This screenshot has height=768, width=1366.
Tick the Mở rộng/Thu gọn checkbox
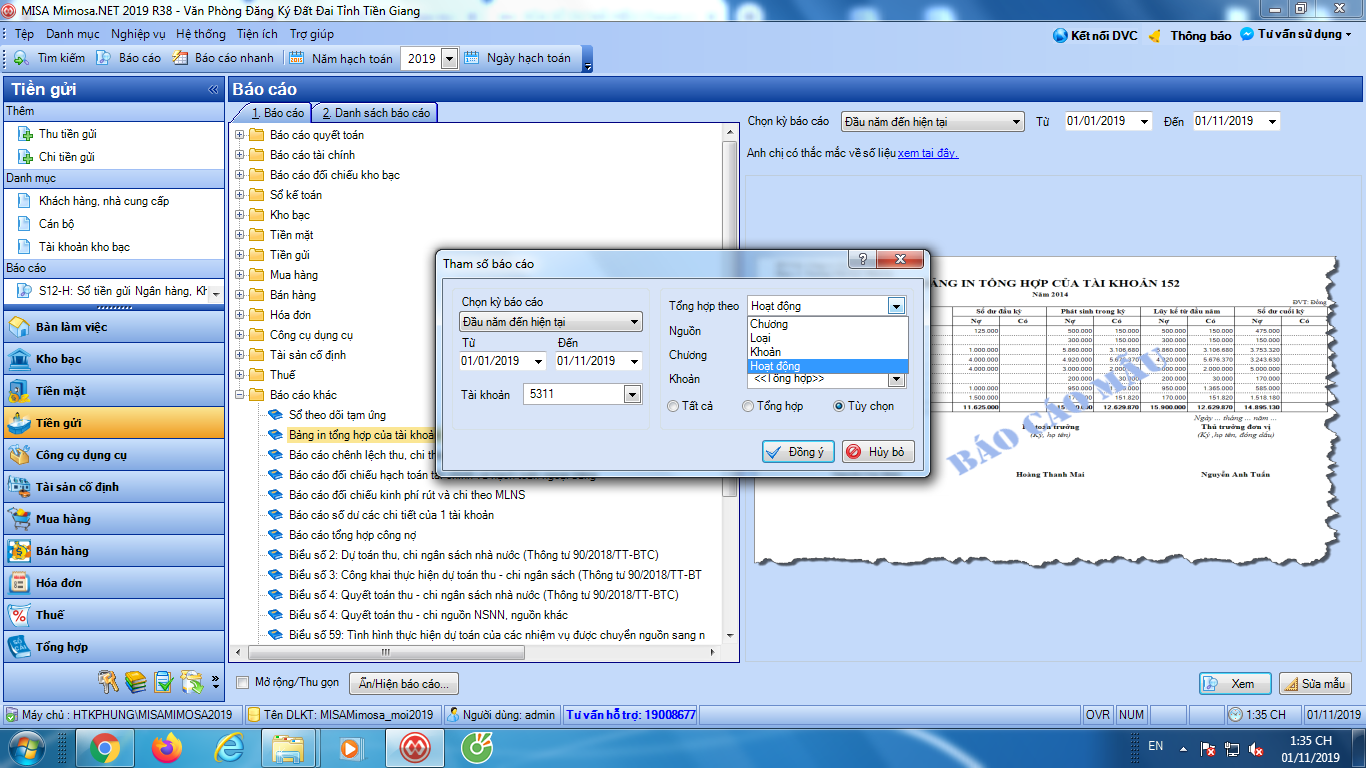[x=242, y=682]
